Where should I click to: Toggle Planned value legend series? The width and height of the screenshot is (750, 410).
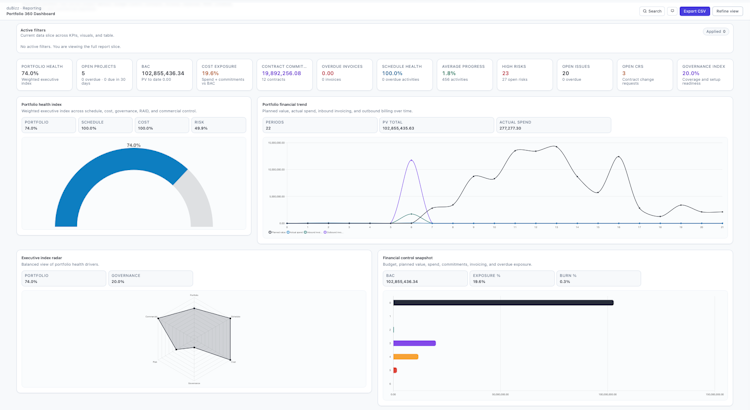coord(277,232)
